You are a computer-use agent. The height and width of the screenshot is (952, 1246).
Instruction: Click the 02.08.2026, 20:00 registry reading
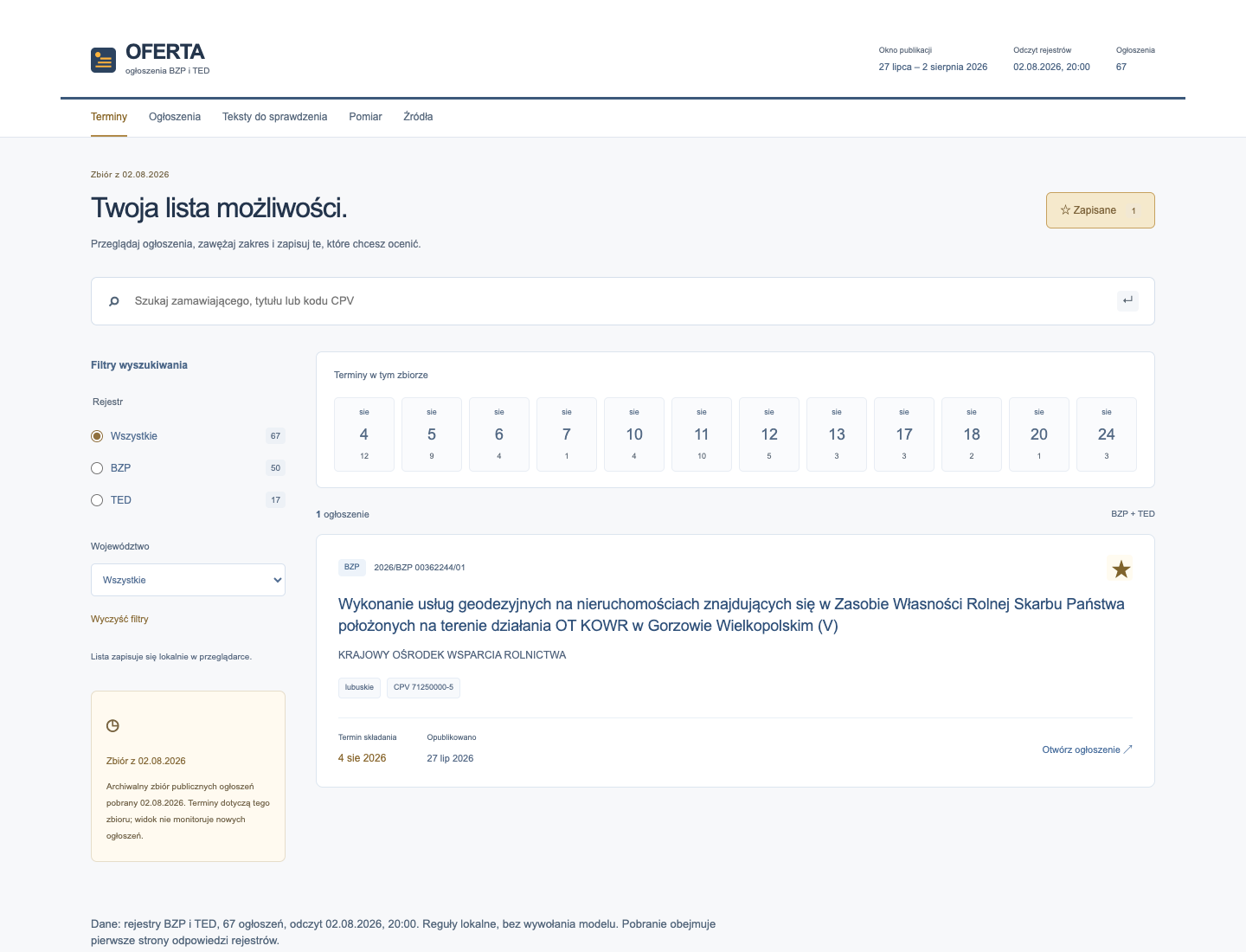point(1051,67)
